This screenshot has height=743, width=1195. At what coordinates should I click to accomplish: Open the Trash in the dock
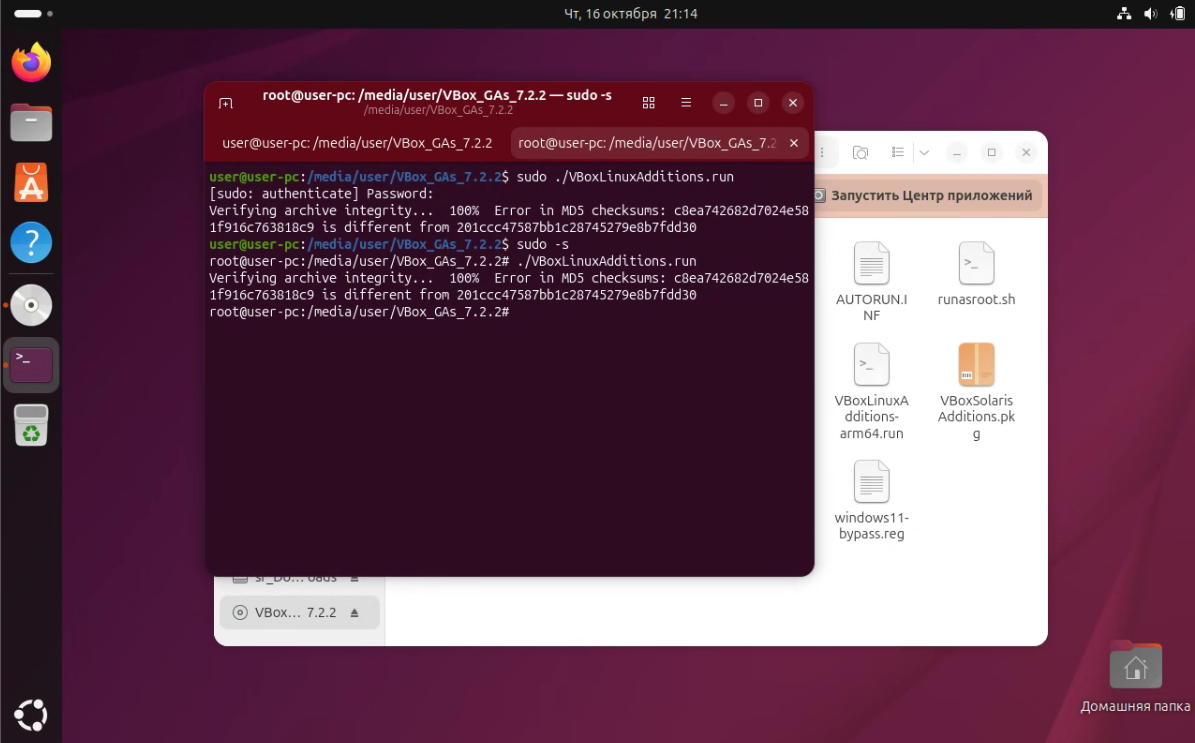(31, 425)
